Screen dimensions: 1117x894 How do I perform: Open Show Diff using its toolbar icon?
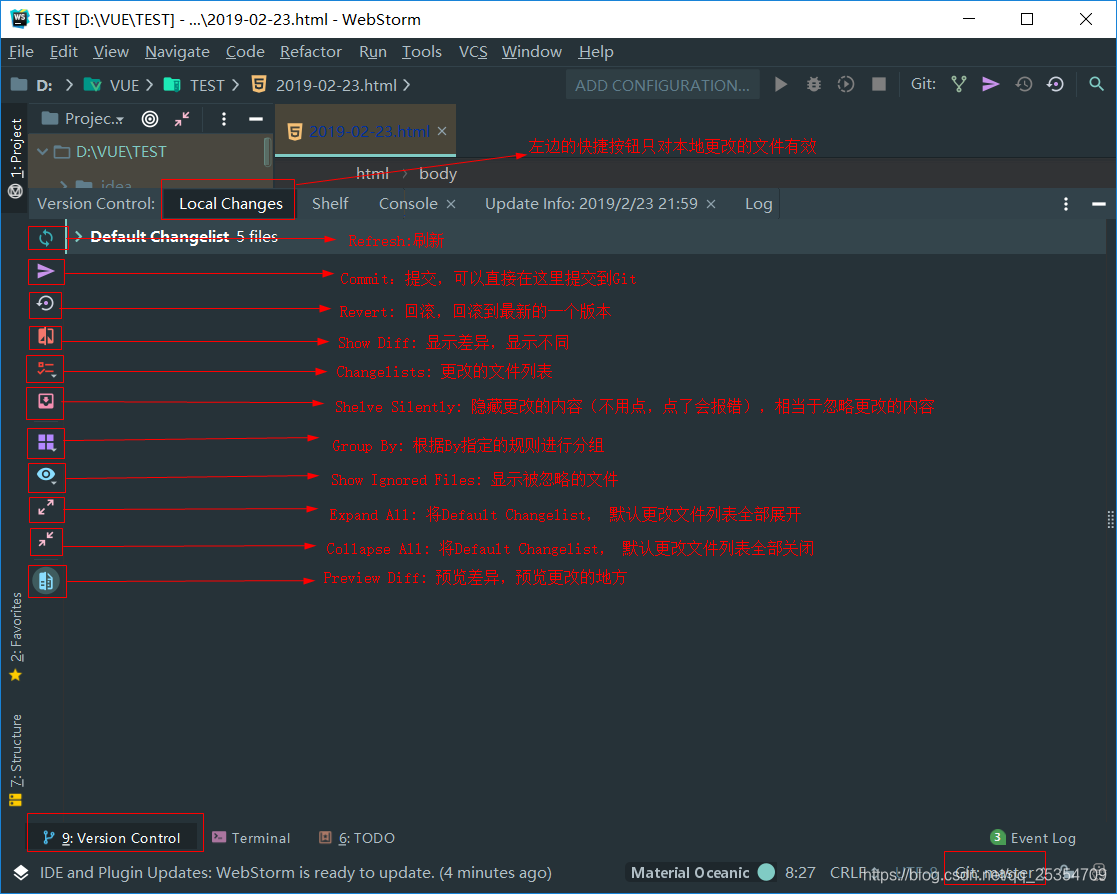[45, 337]
